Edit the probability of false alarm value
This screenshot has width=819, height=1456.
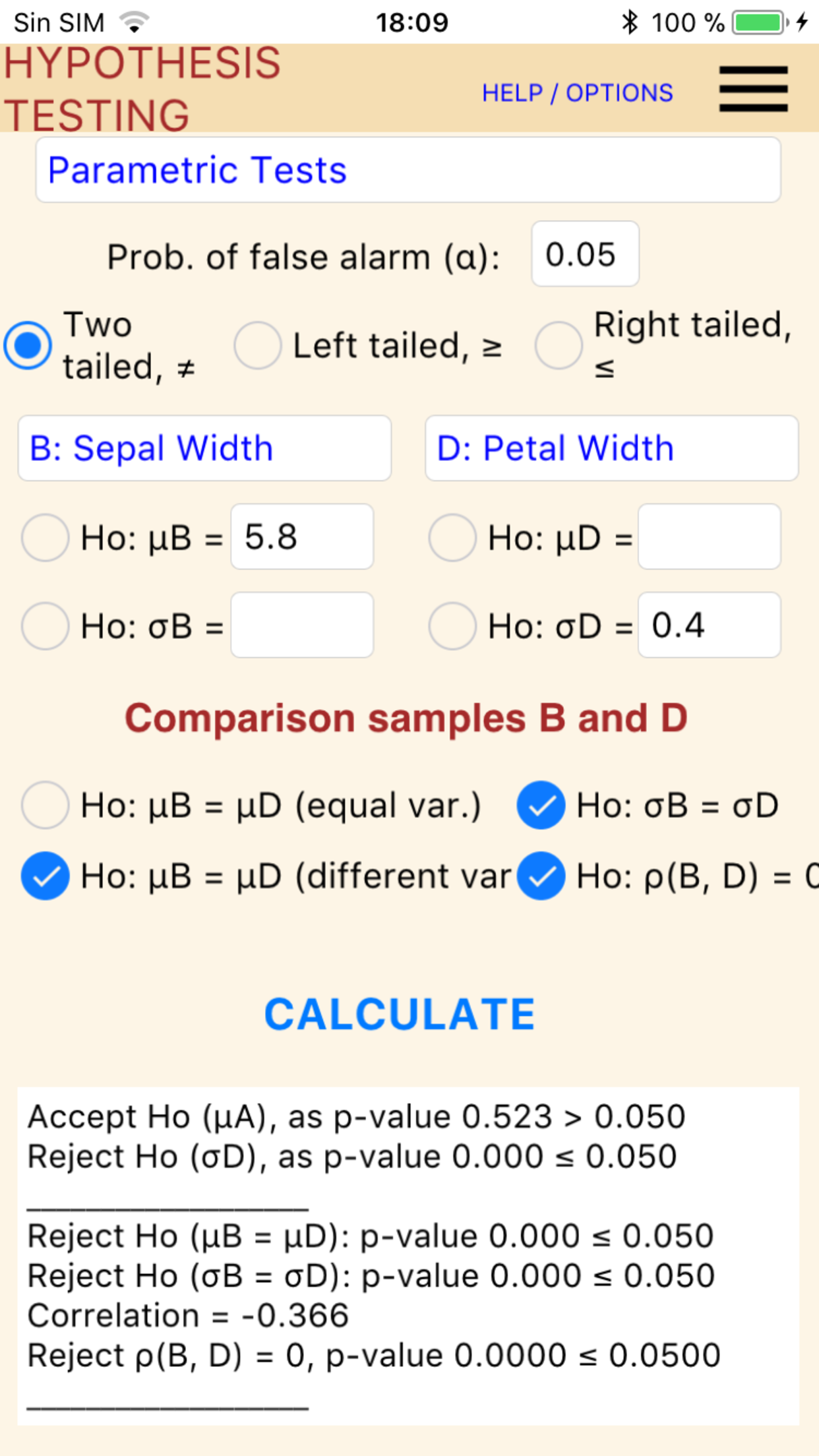584,255
